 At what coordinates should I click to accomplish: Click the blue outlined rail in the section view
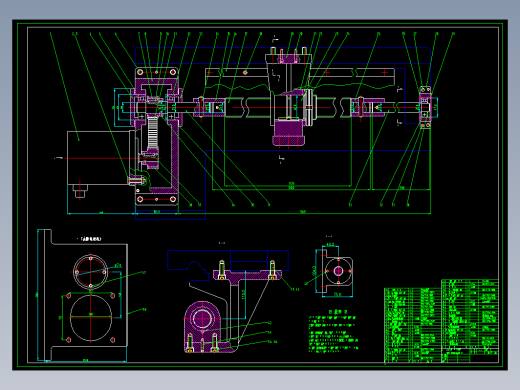coord(228,260)
